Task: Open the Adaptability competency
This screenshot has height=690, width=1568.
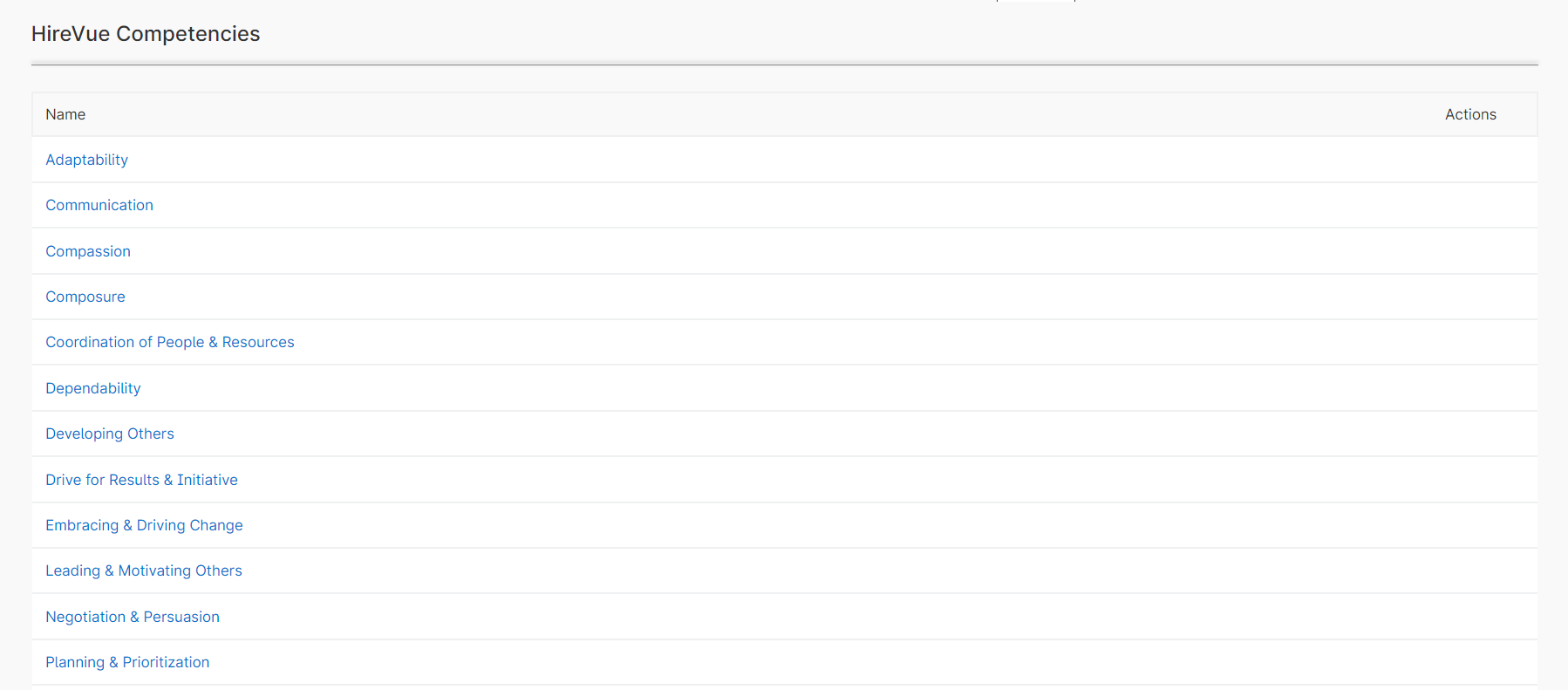Action: tap(86, 160)
